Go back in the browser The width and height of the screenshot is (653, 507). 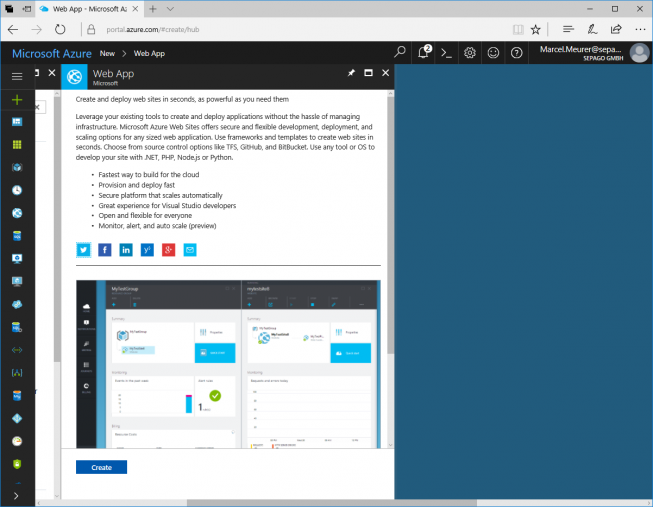point(13,30)
